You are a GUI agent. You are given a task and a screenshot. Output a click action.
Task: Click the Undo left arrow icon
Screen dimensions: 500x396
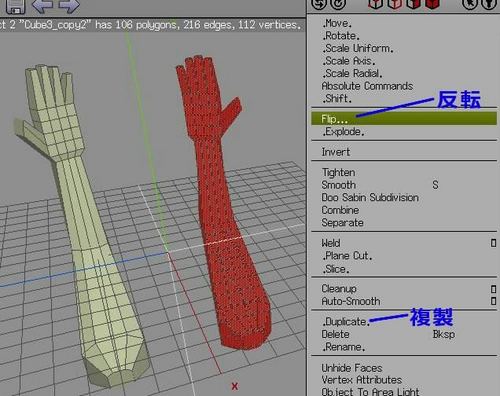click(43, 6)
